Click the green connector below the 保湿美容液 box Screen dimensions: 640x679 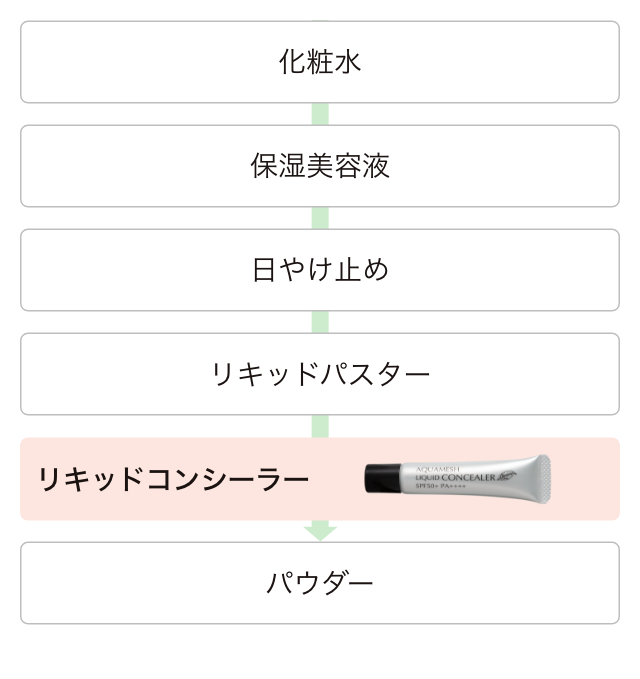click(320, 218)
